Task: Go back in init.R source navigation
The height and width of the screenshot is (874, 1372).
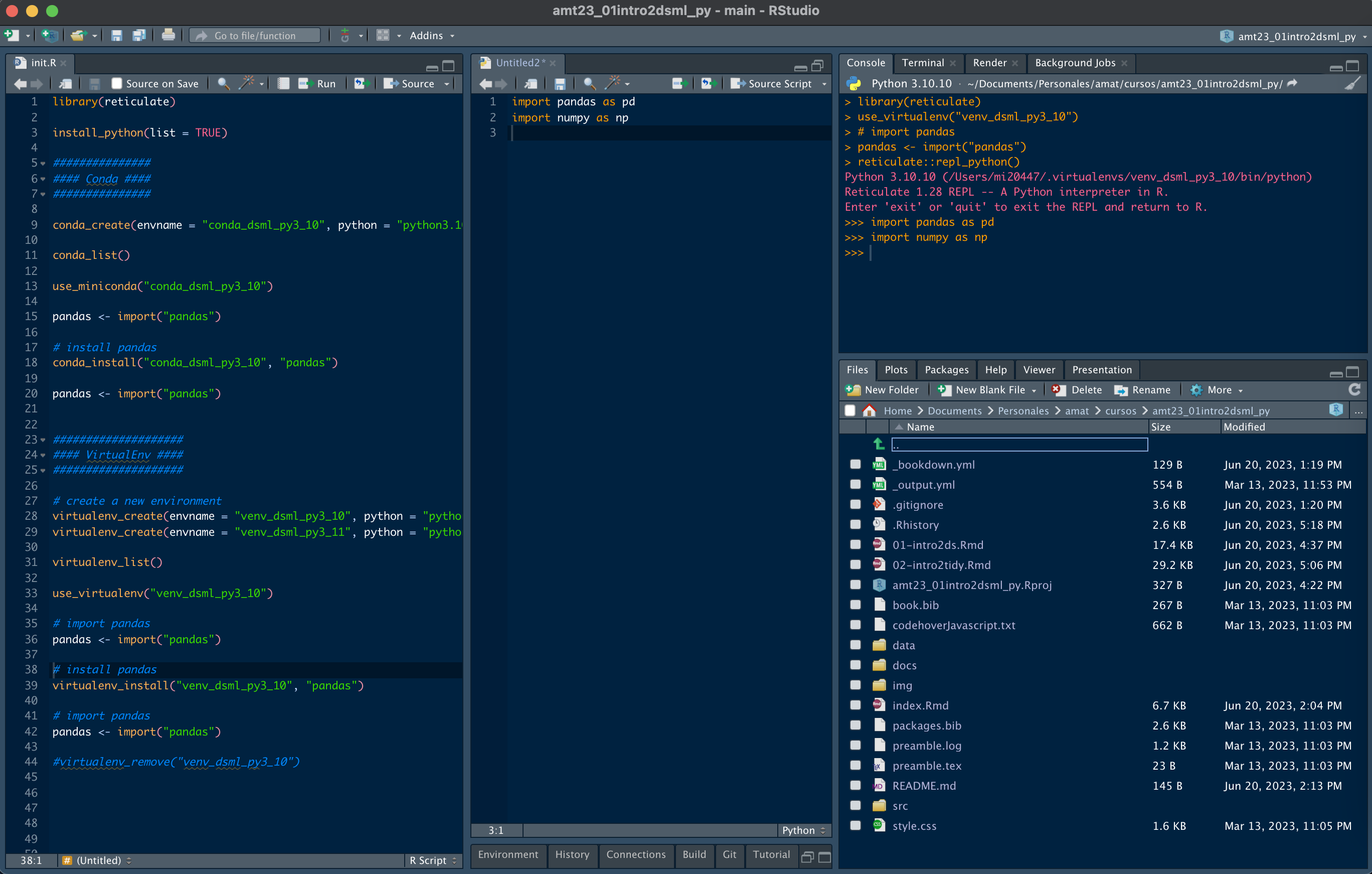Action: [x=20, y=84]
